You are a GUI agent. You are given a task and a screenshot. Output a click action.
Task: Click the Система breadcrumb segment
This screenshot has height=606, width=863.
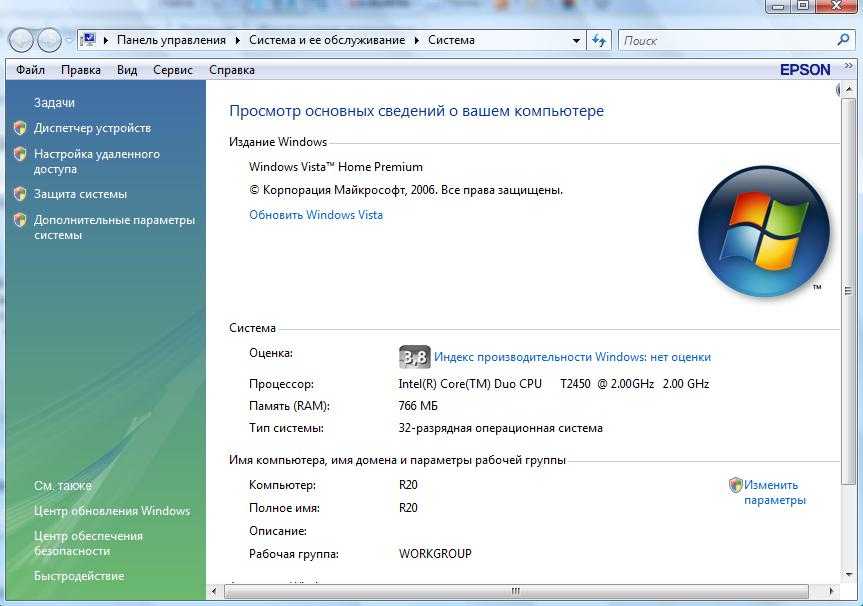(451, 40)
